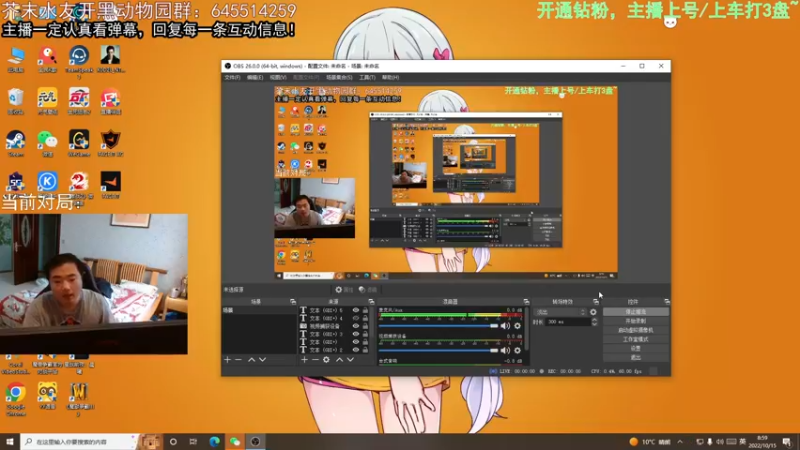The width and height of the screenshot is (800, 450).
Task: Open the 文件(F) File menu in OBS
Action: click(232, 78)
